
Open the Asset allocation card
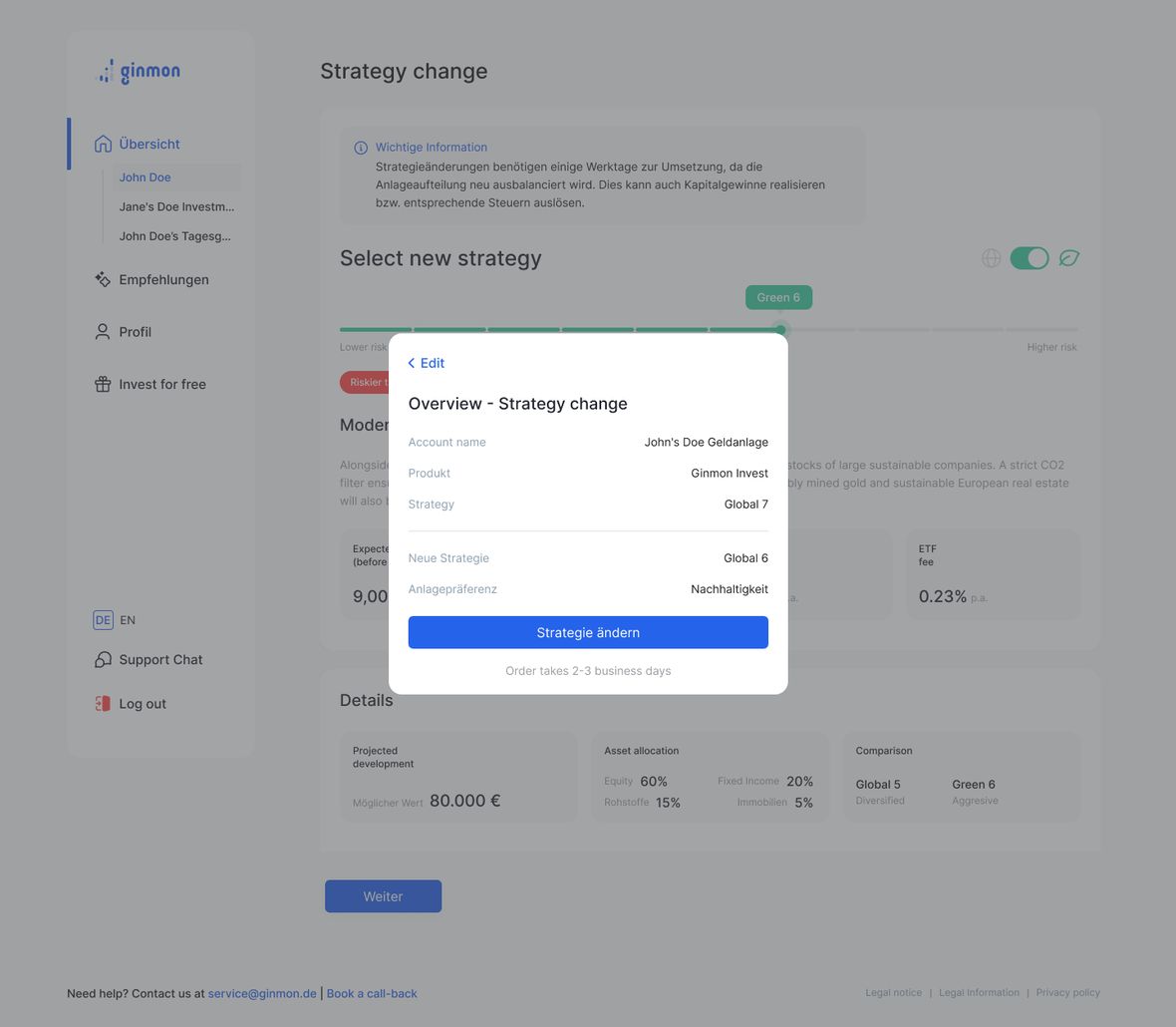pos(711,777)
